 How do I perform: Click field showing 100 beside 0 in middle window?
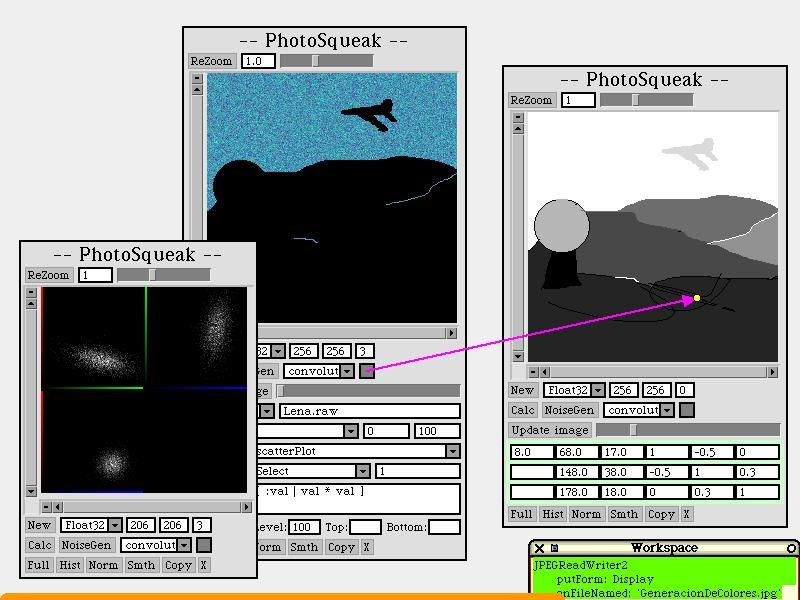(437, 431)
